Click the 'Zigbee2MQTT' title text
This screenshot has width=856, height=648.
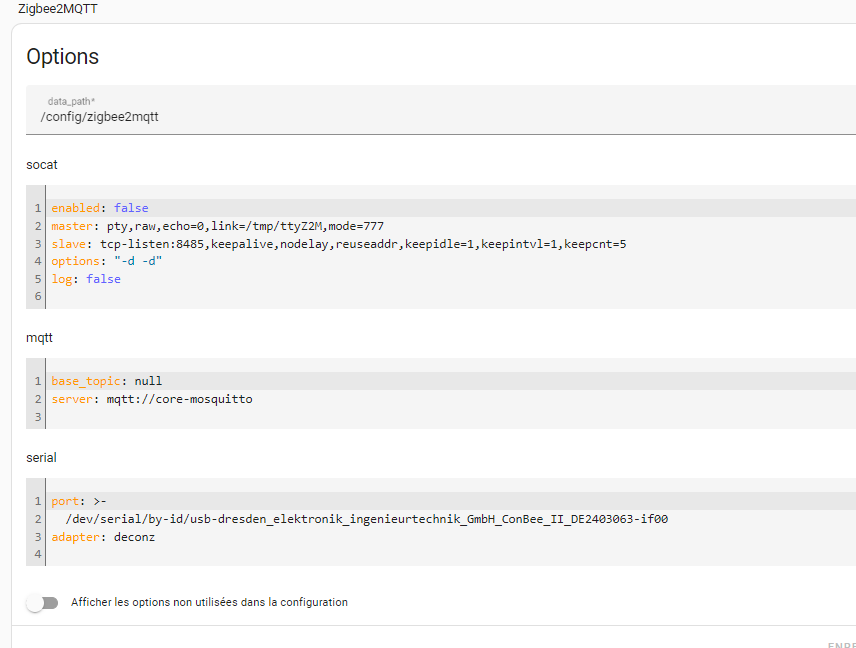pos(58,9)
